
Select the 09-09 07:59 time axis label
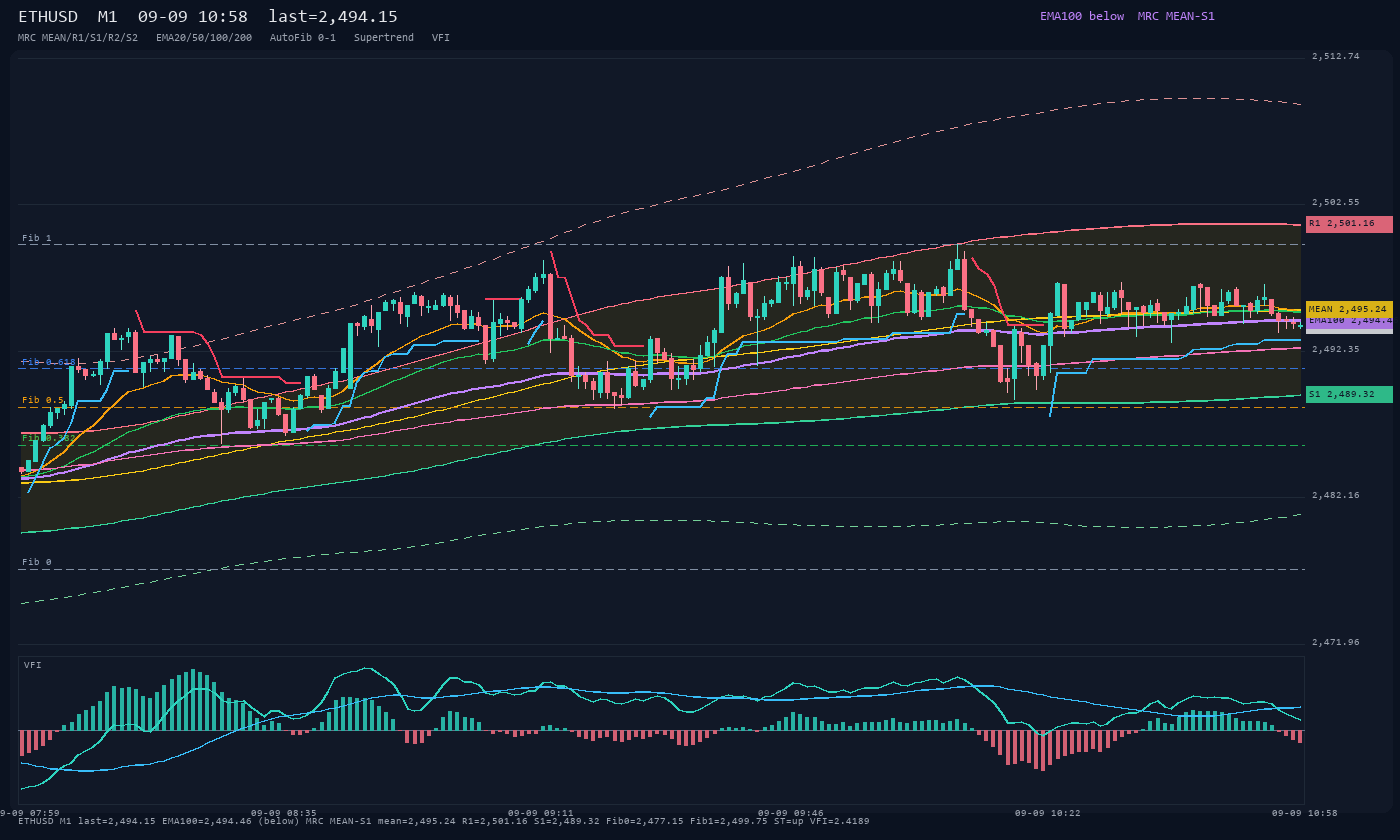coord(30,813)
